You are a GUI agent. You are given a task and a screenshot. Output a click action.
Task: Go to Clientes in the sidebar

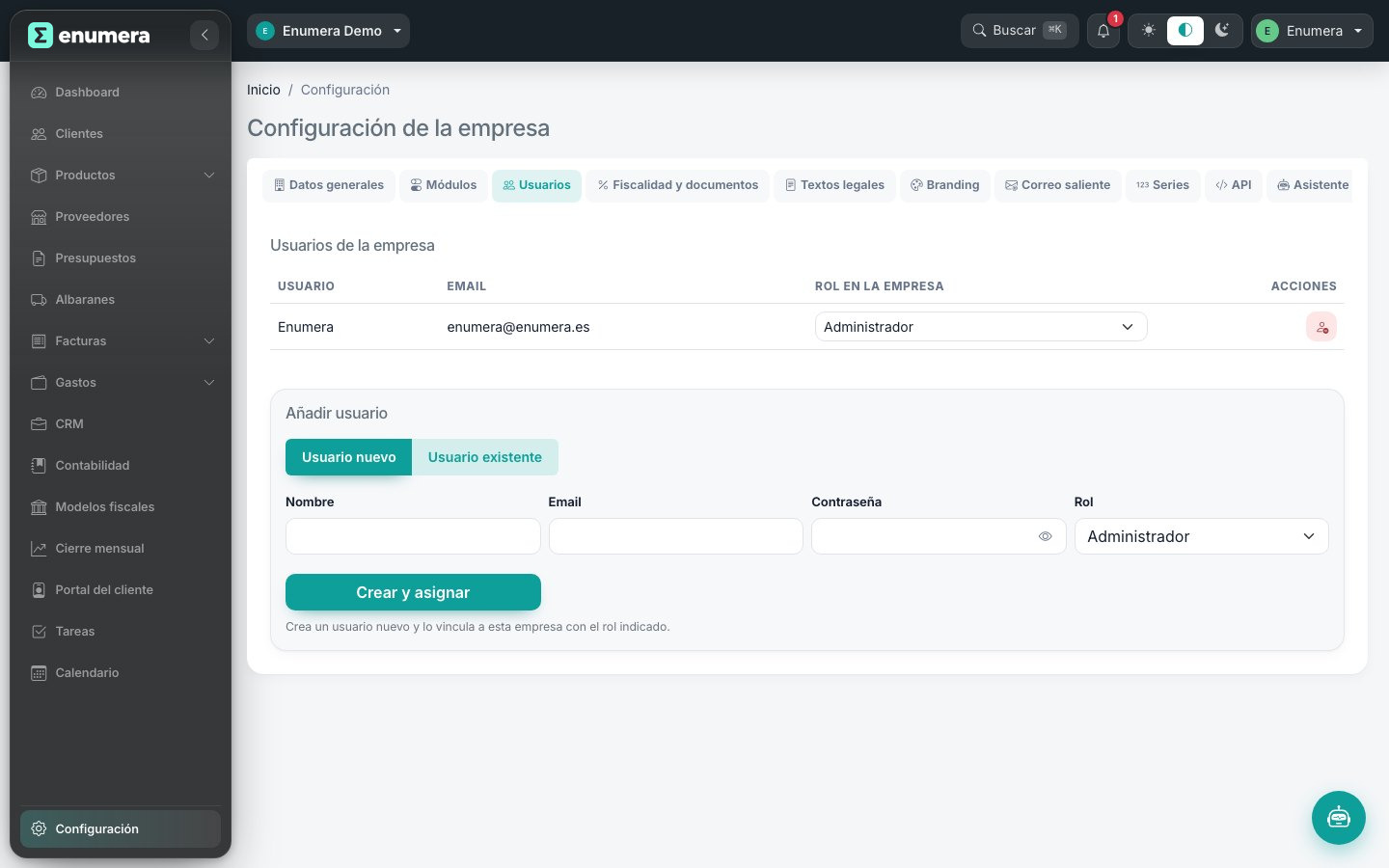pyautogui.click(x=121, y=134)
